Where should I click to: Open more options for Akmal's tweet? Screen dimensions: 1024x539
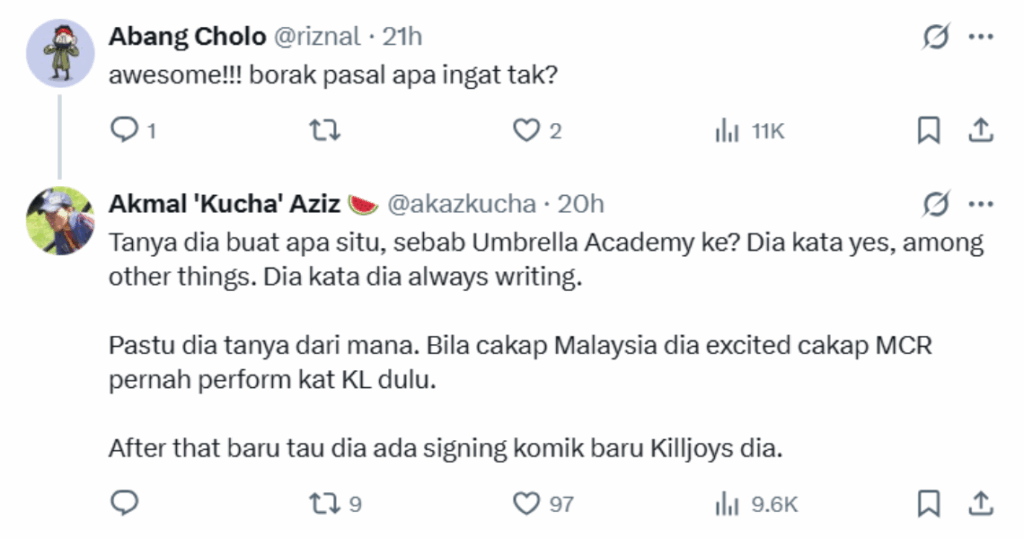tap(981, 204)
